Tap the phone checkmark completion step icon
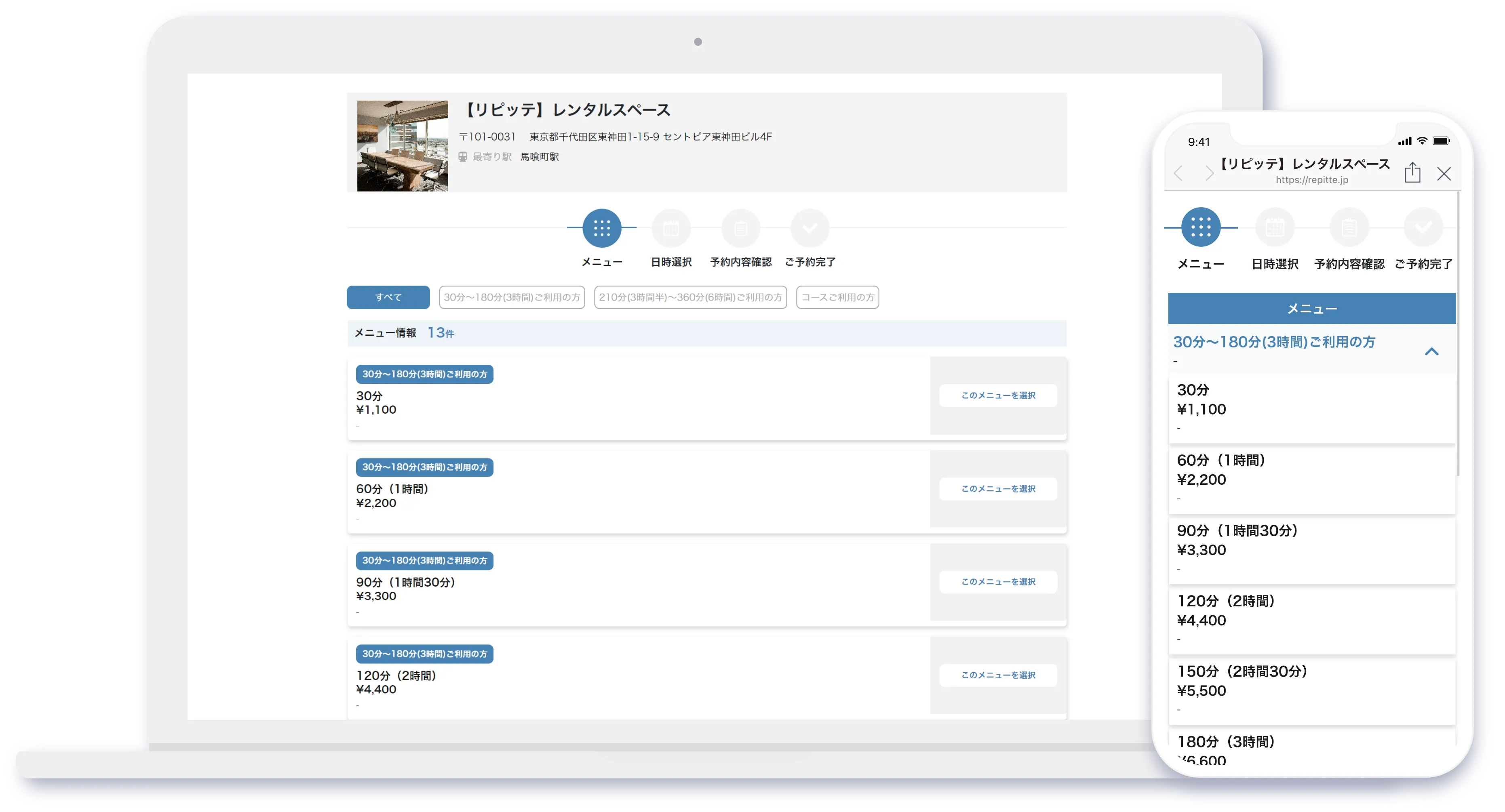This screenshot has height=812, width=1505. [1423, 227]
